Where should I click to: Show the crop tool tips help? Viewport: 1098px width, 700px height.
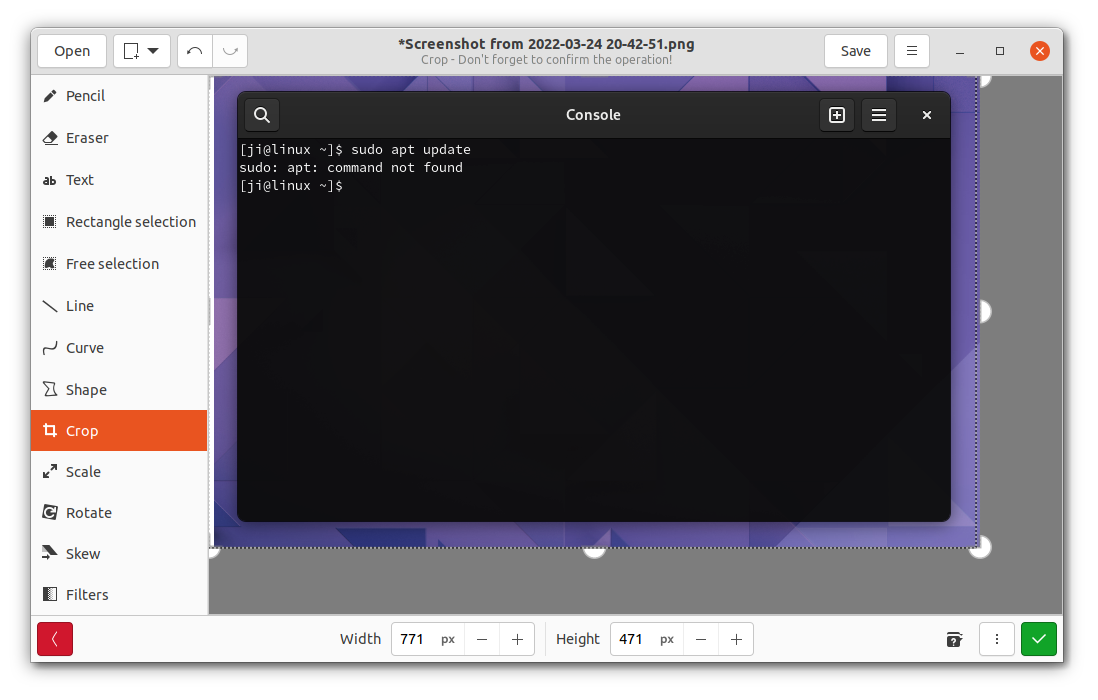(x=954, y=639)
